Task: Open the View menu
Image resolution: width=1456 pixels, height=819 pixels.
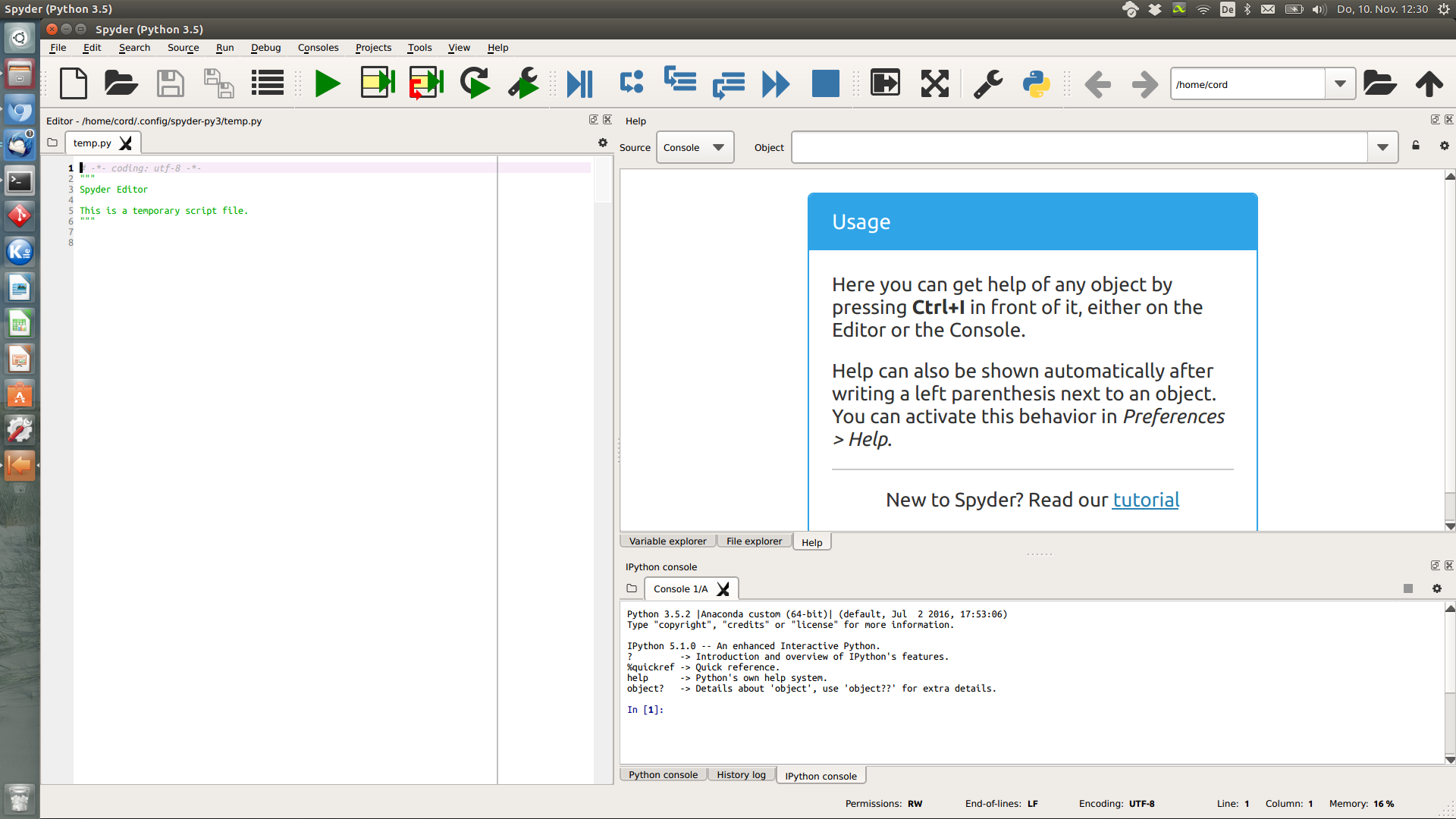Action: click(x=459, y=47)
